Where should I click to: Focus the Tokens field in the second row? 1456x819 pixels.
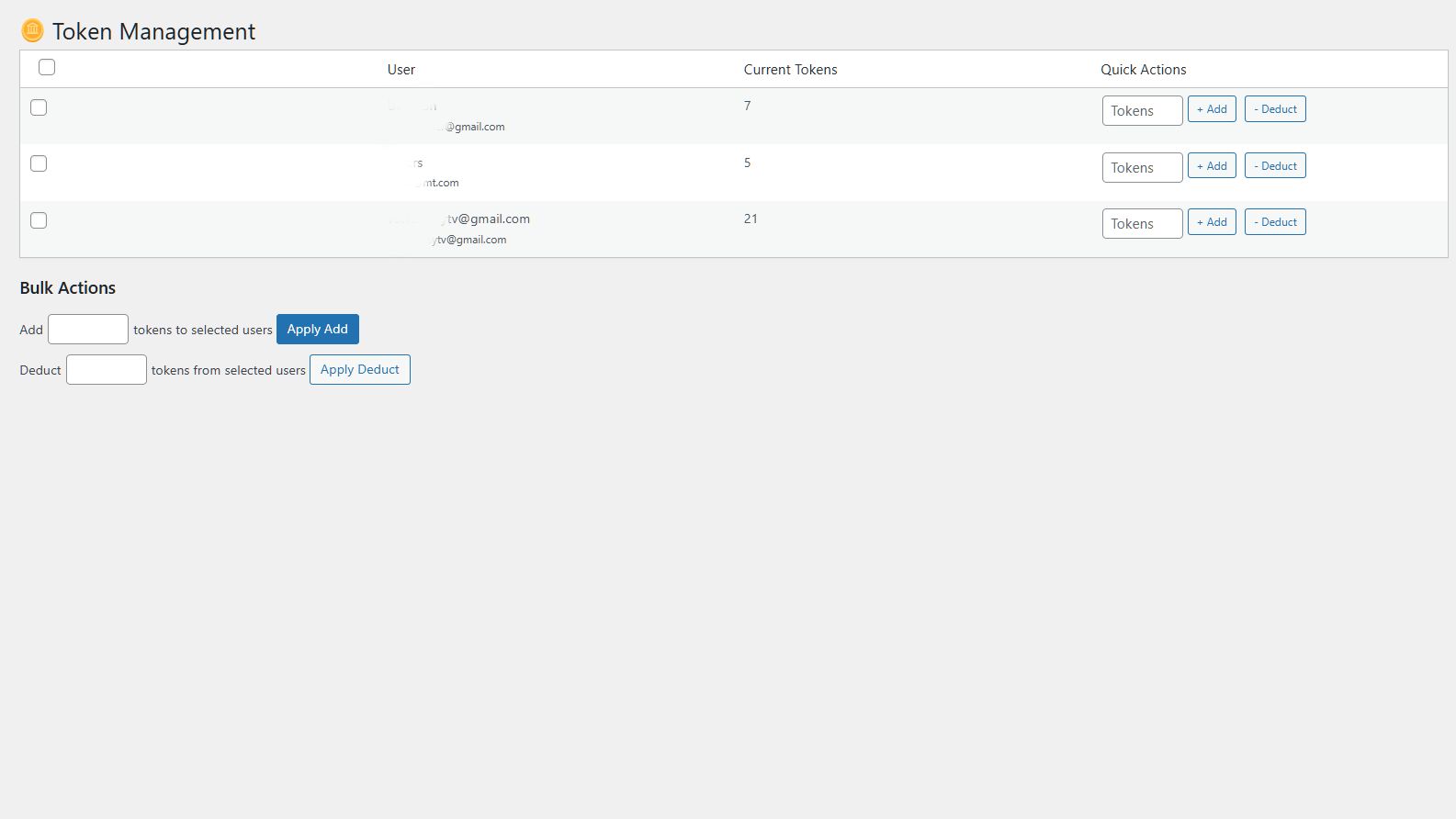1143,168
